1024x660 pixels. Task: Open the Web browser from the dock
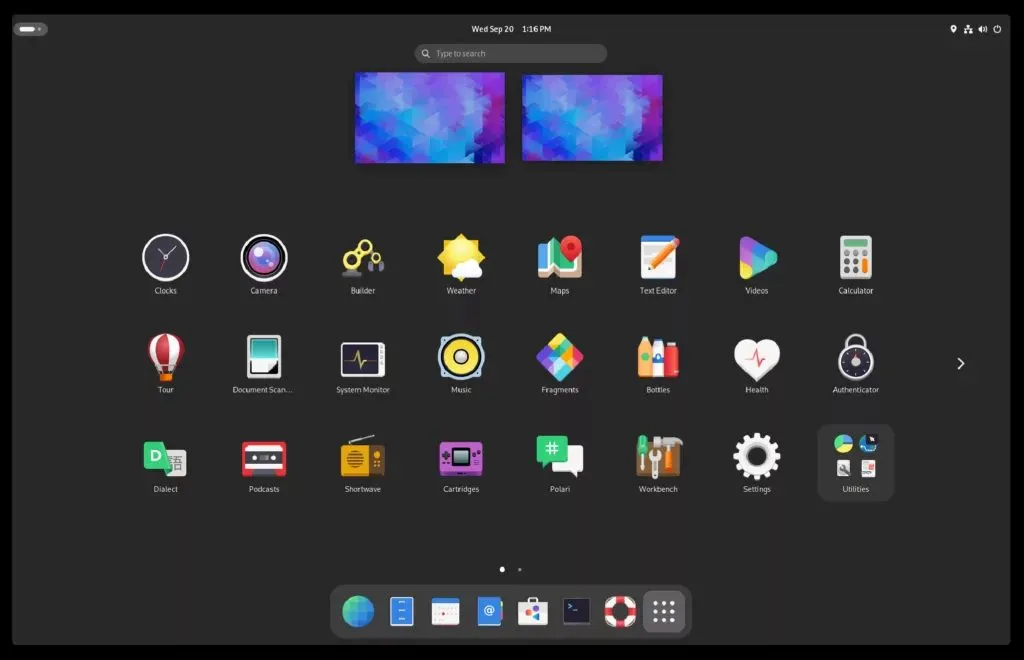click(x=357, y=611)
